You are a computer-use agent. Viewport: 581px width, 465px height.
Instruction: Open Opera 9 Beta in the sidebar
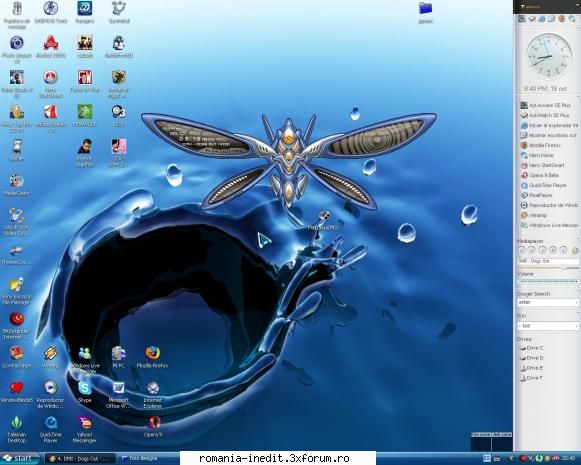click(540, 175)
